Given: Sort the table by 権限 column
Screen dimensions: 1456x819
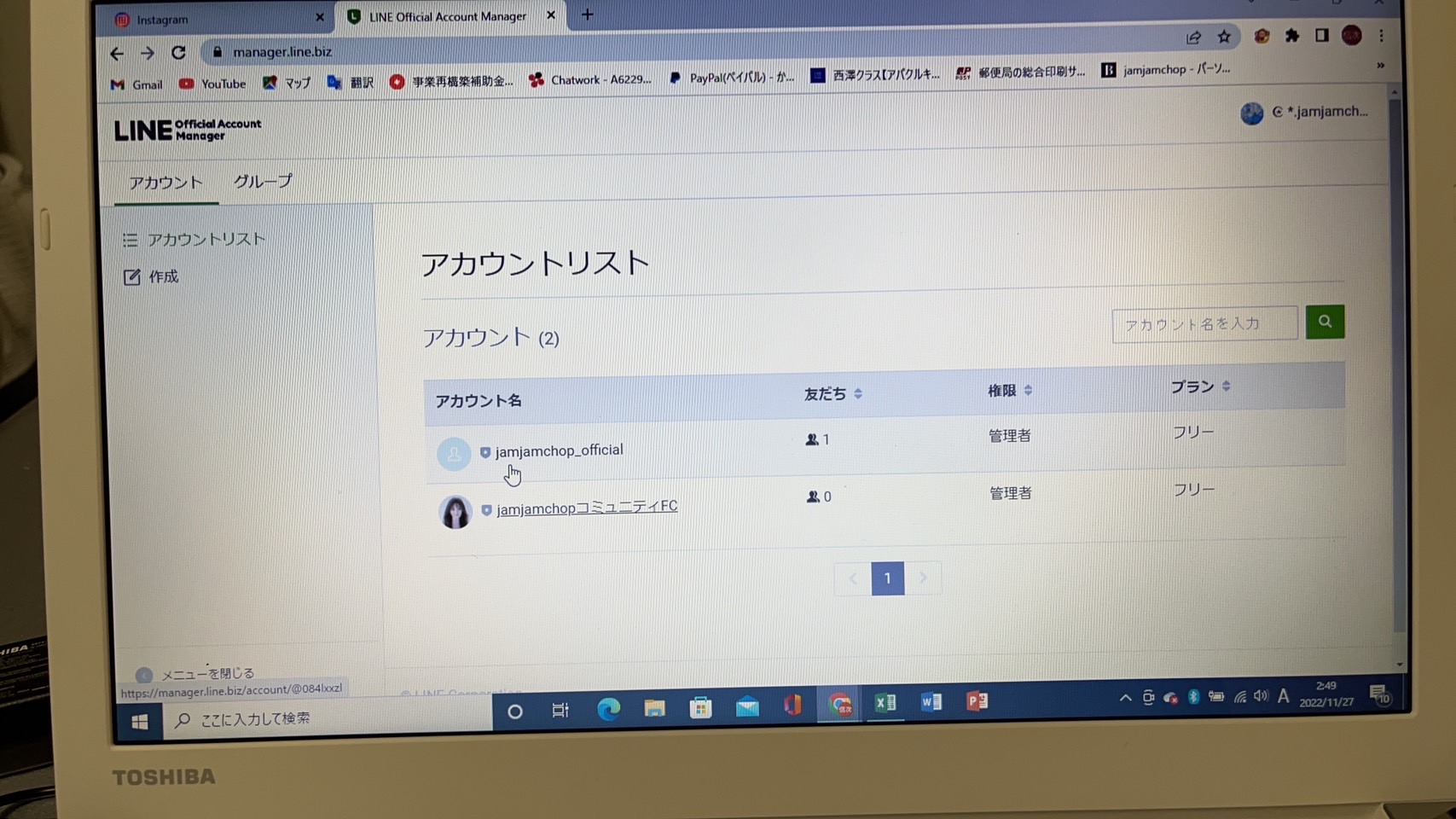Looking at the screenshot, I should [x=1010, y=391].
